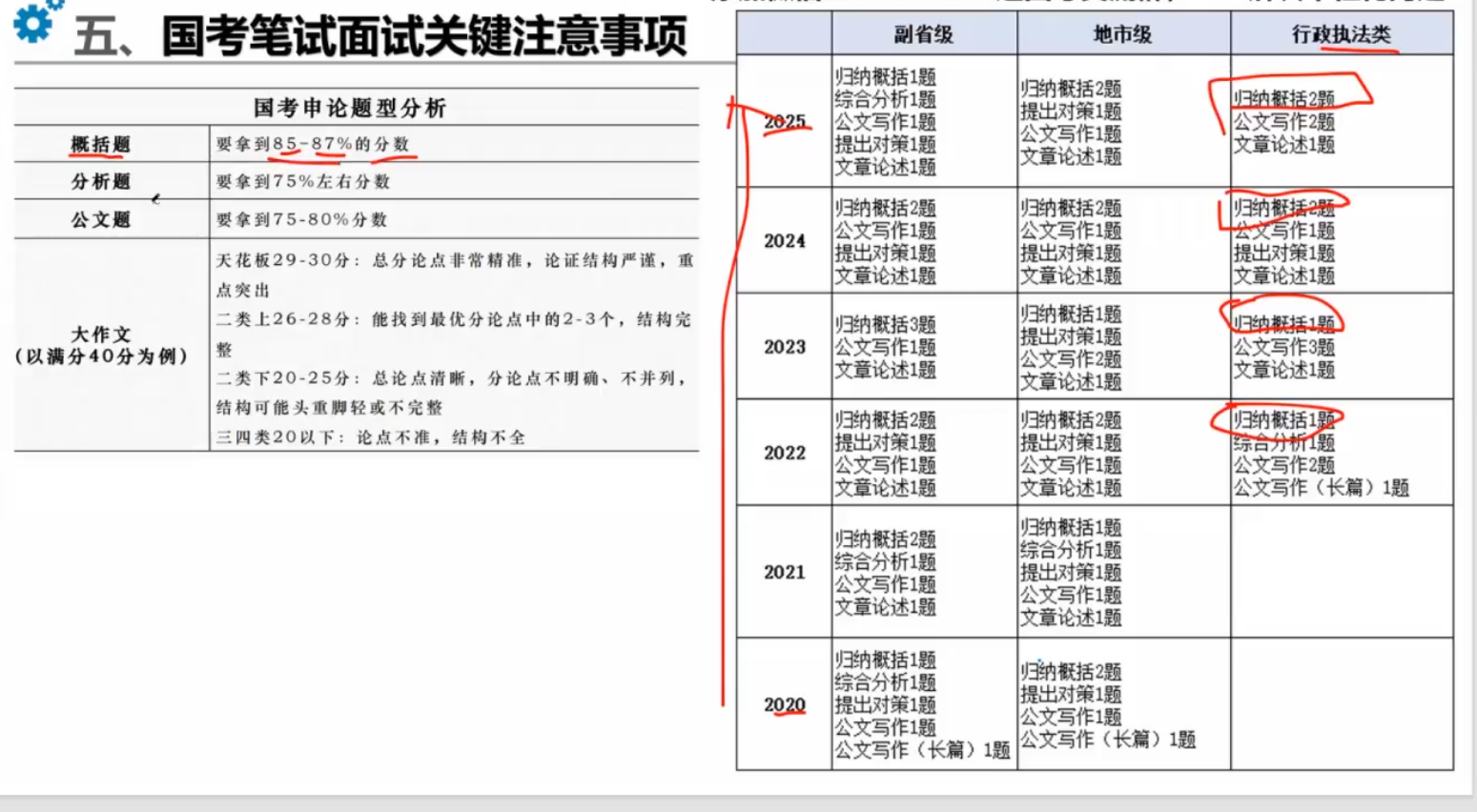This screenshot has height=812, width=1477.
Task: Click the 天花板29-30分 scoring description line
Action: coord(454,260)
